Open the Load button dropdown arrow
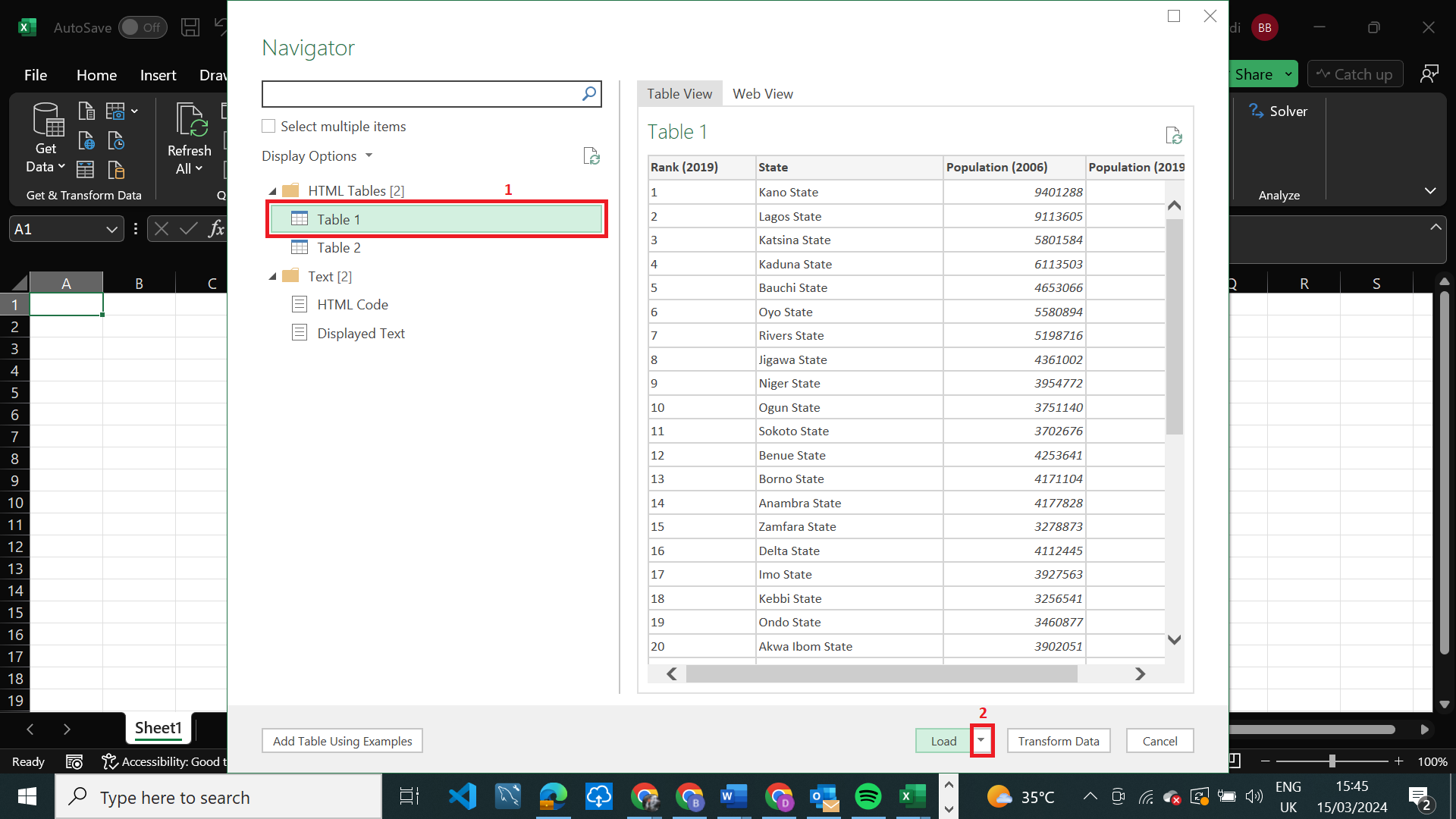 981,740
